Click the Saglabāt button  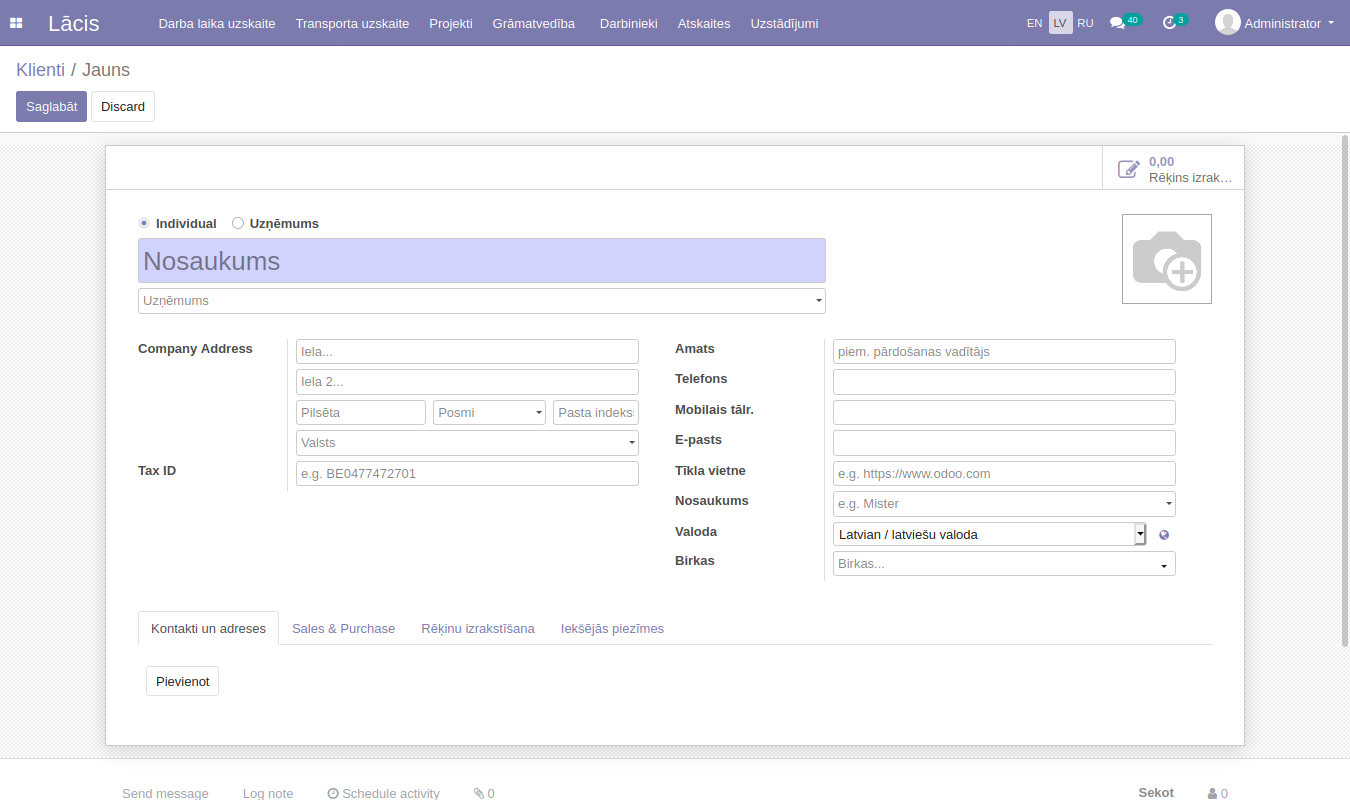point(51,107)
